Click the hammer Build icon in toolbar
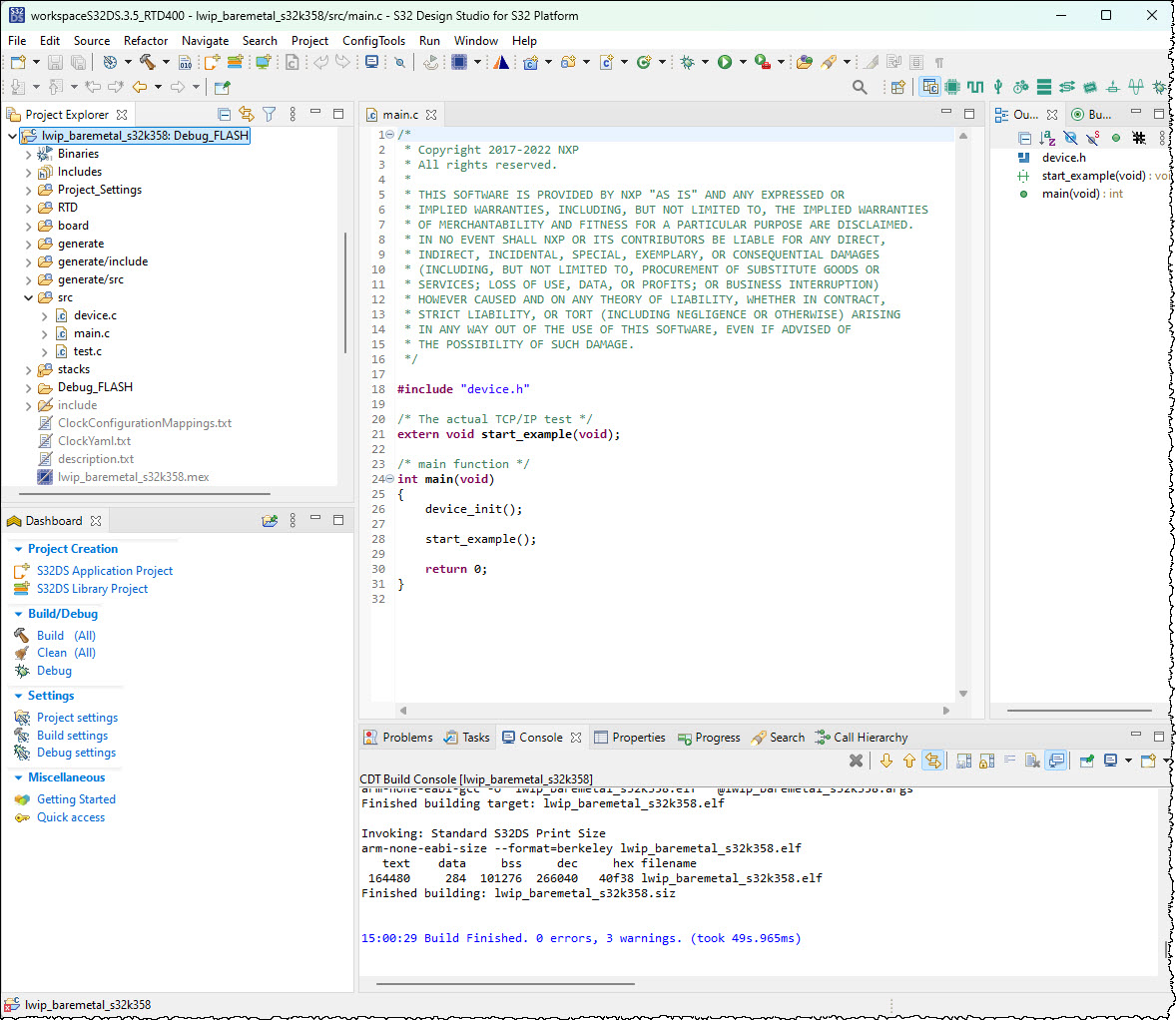 148,62
